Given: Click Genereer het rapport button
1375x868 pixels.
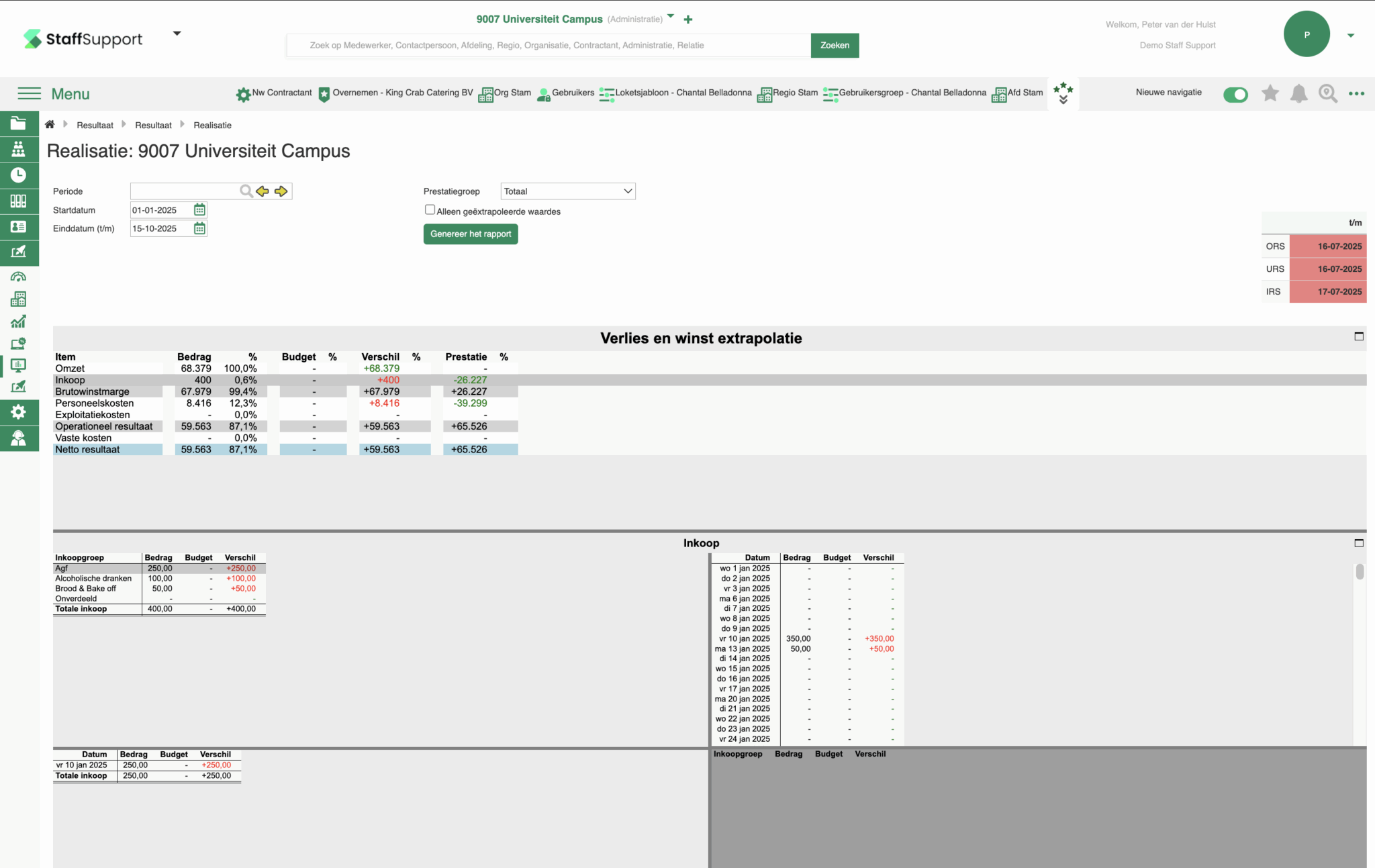Looking at the screenshot, I should click(x=470, y=234).
